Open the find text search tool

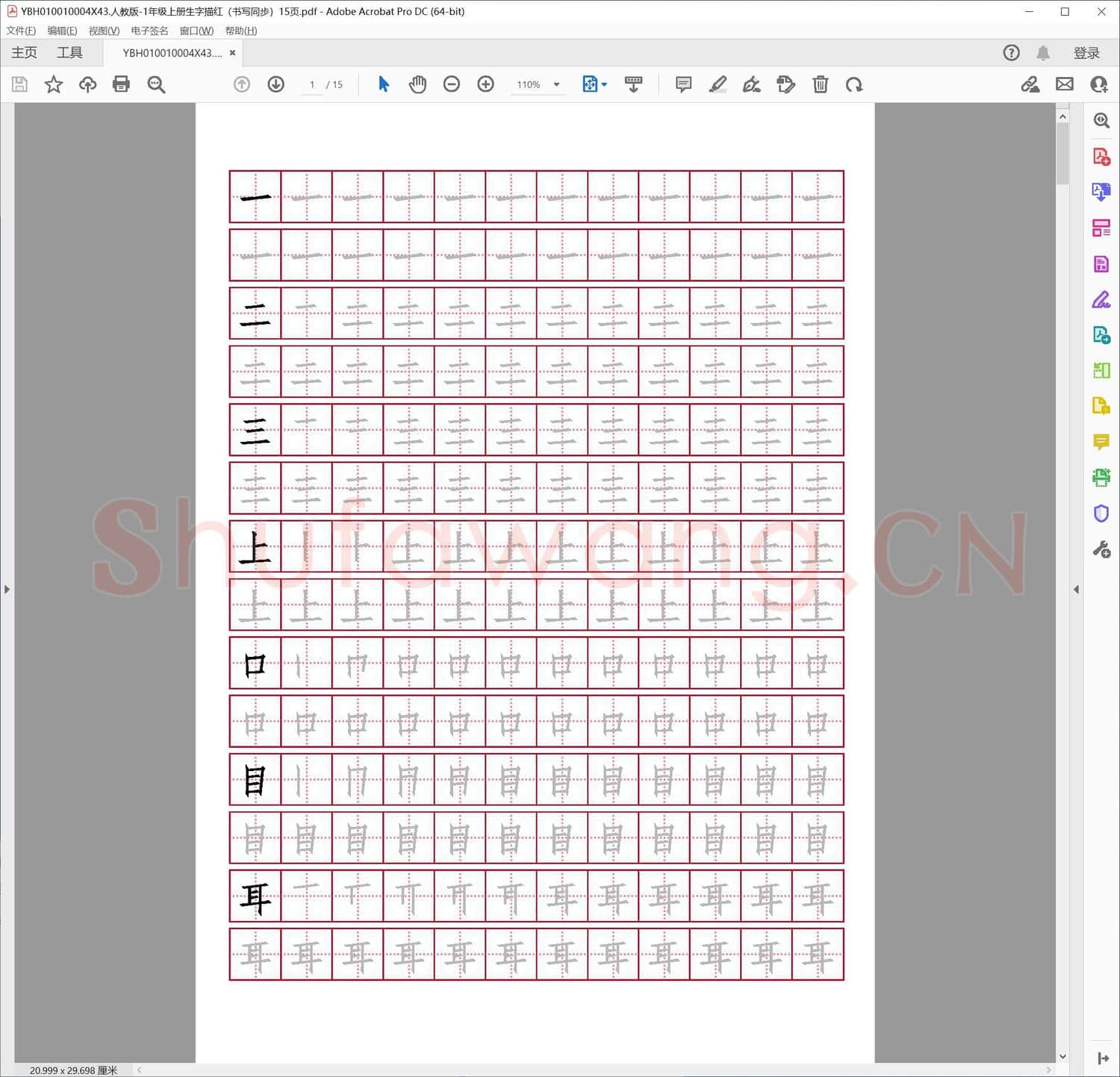tap(156, 84)
